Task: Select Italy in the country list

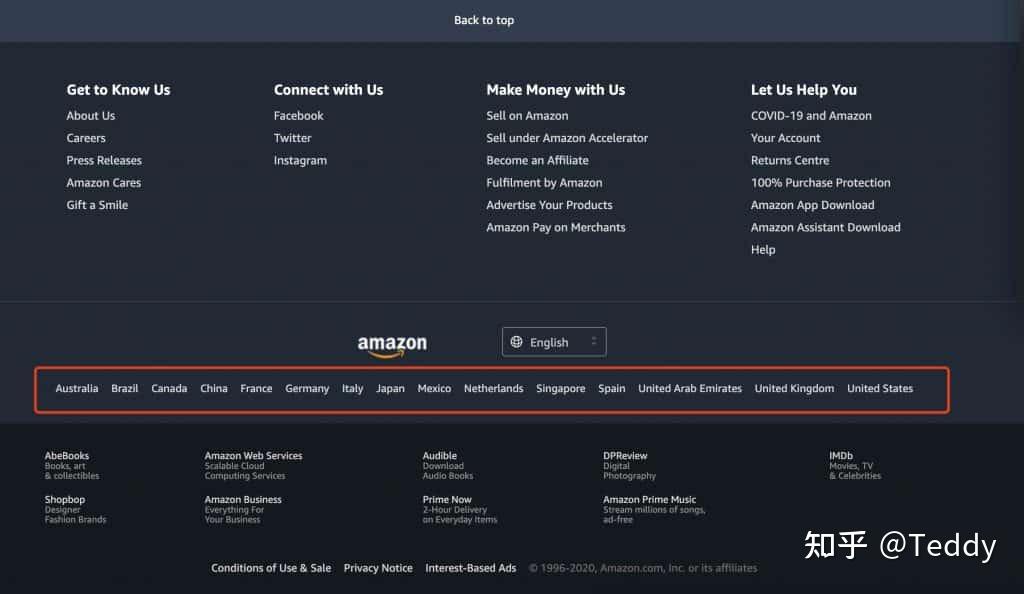Action: coord(352,388)
